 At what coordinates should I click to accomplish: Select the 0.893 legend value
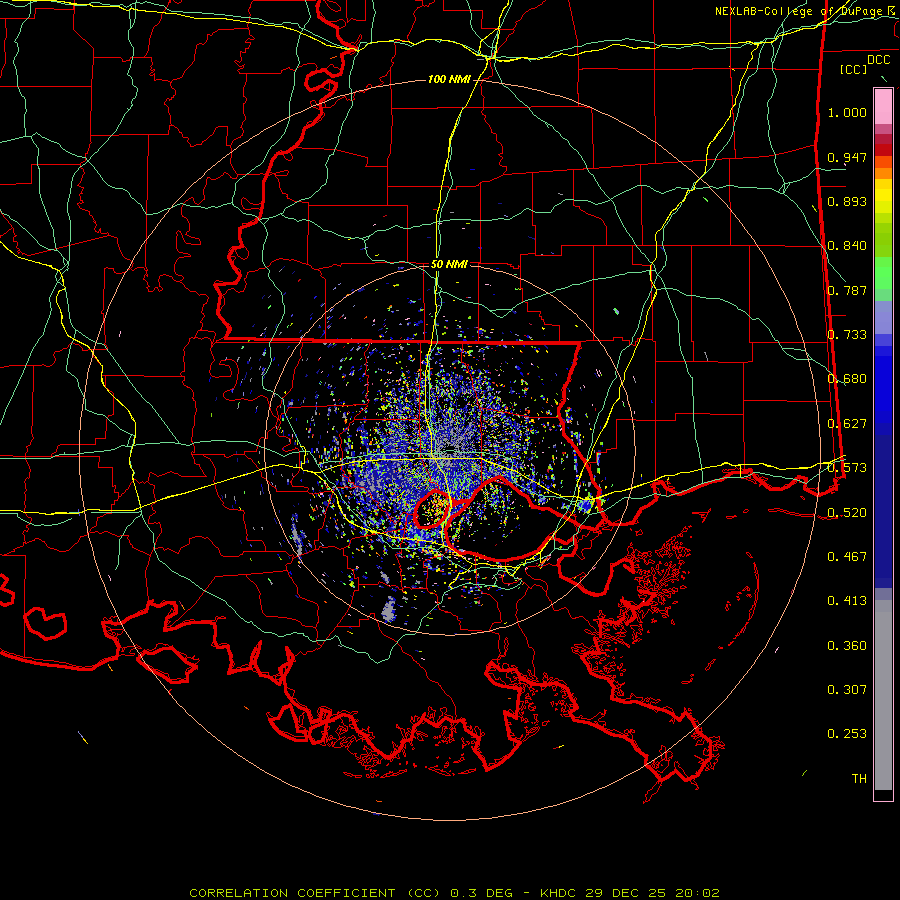[x=847, y=201]
